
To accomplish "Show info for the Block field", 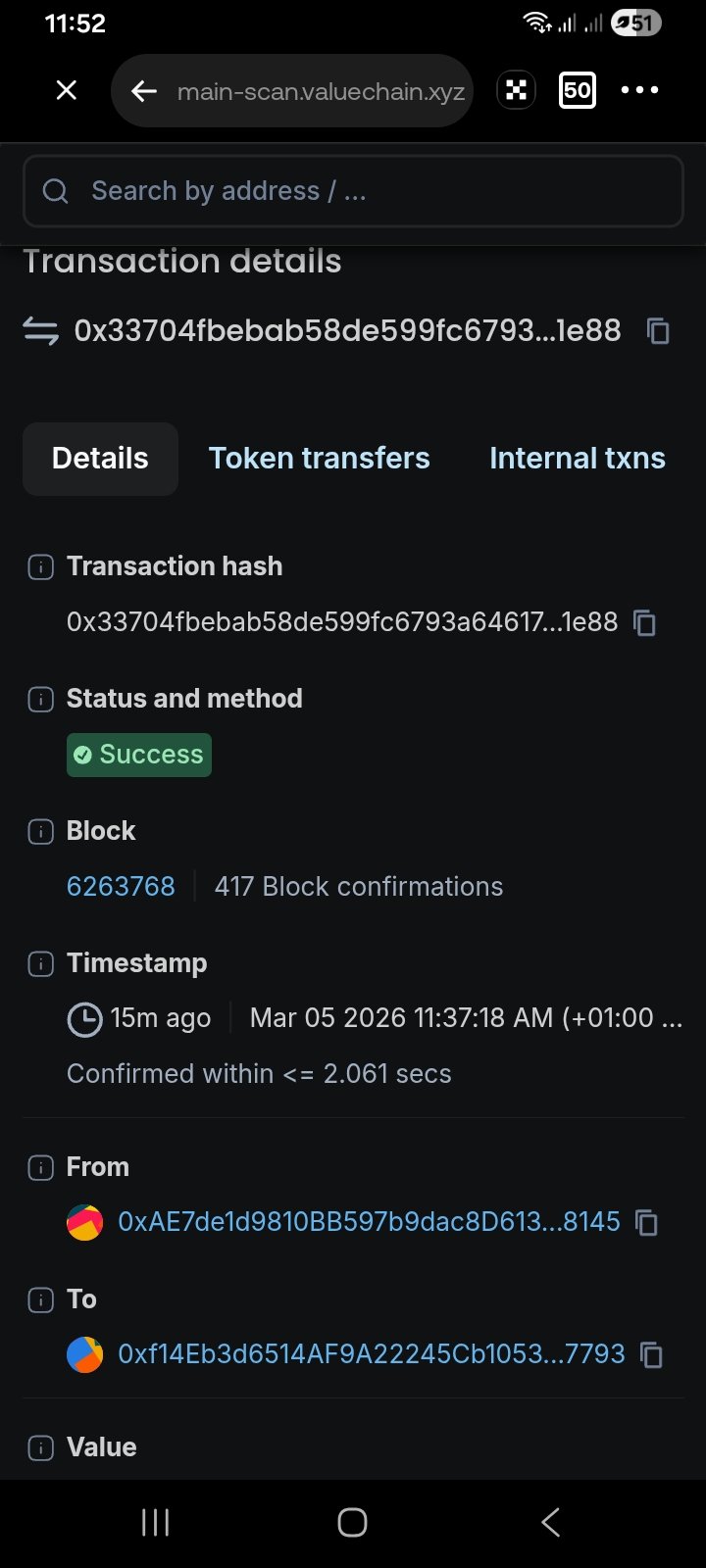I will click(40, 831).
